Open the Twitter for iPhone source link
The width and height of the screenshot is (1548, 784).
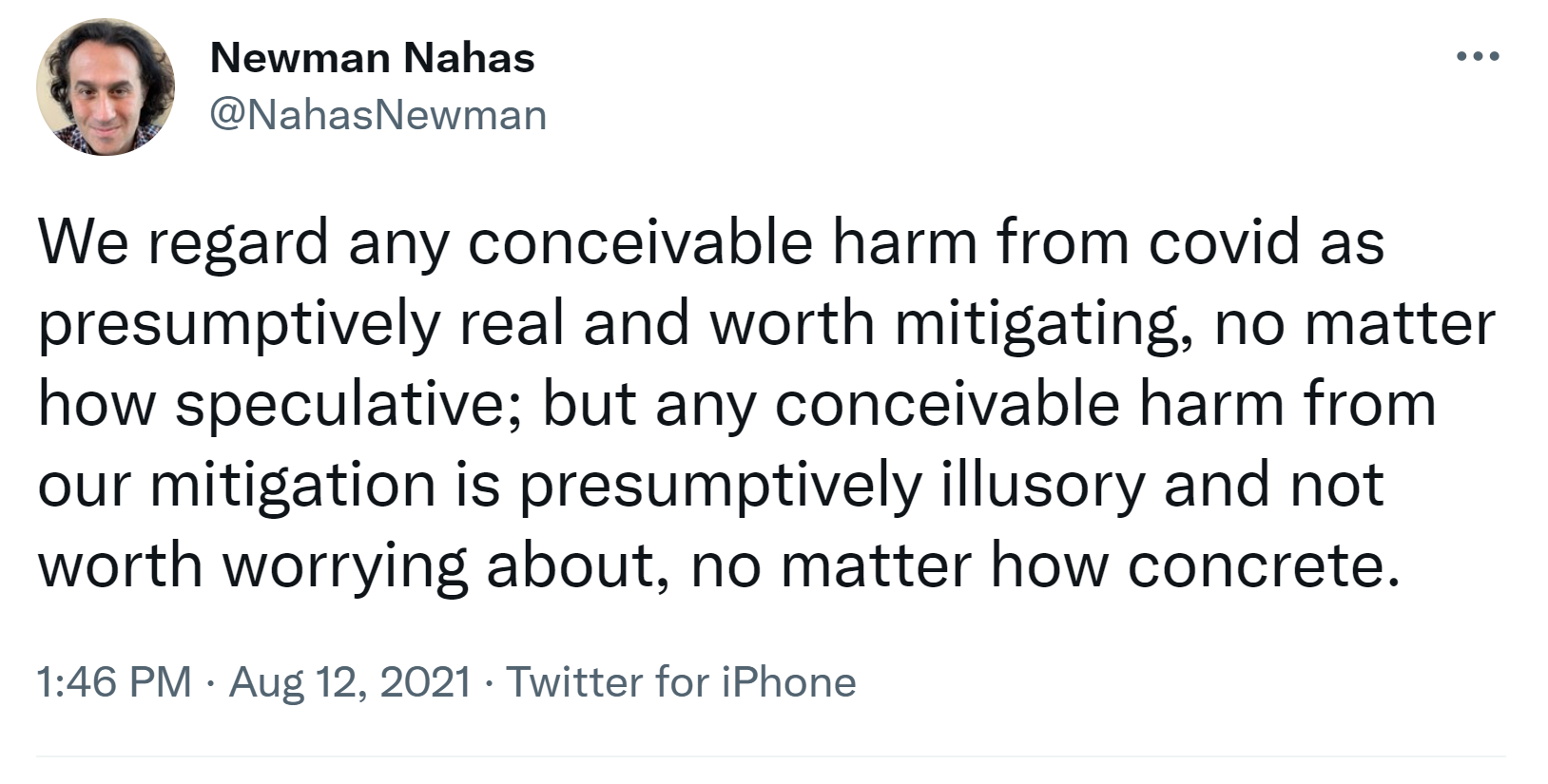pos(681,681)
